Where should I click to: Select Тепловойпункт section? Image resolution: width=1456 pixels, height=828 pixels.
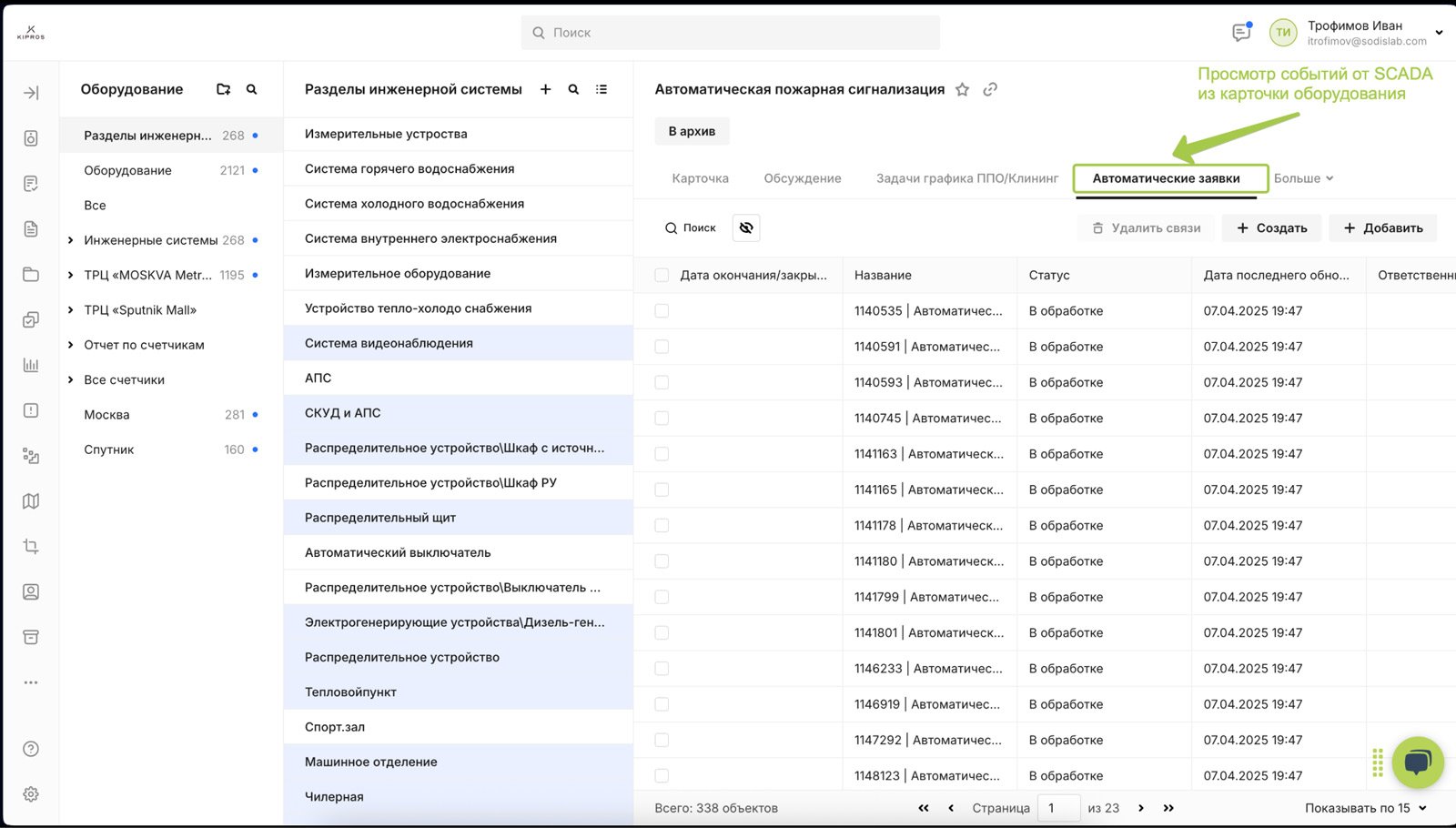(459, 692)
